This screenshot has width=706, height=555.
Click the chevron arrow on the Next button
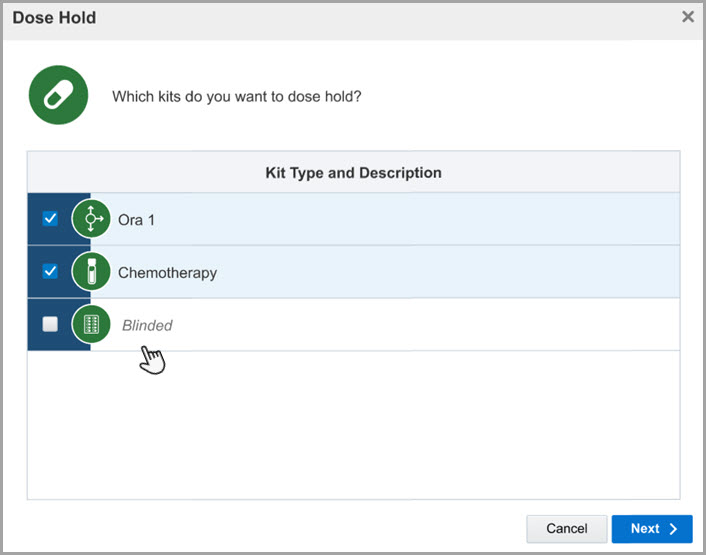click(673, 529)
